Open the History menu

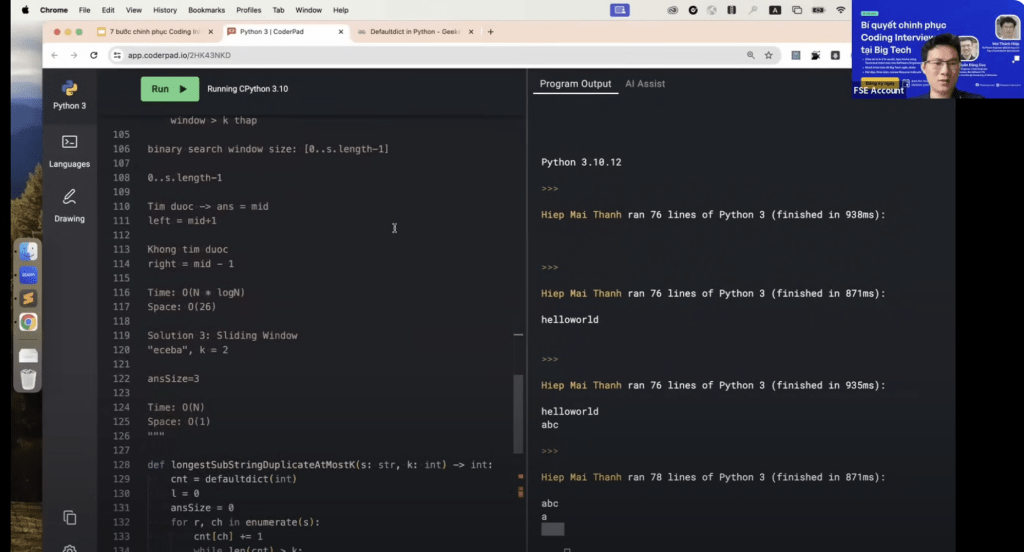pos(165,10)
